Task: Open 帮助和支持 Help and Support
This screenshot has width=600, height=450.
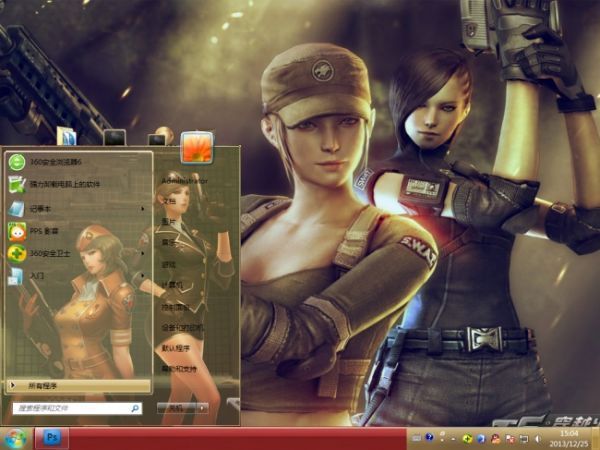Action: pyautogui.click(x=179, y=369)
